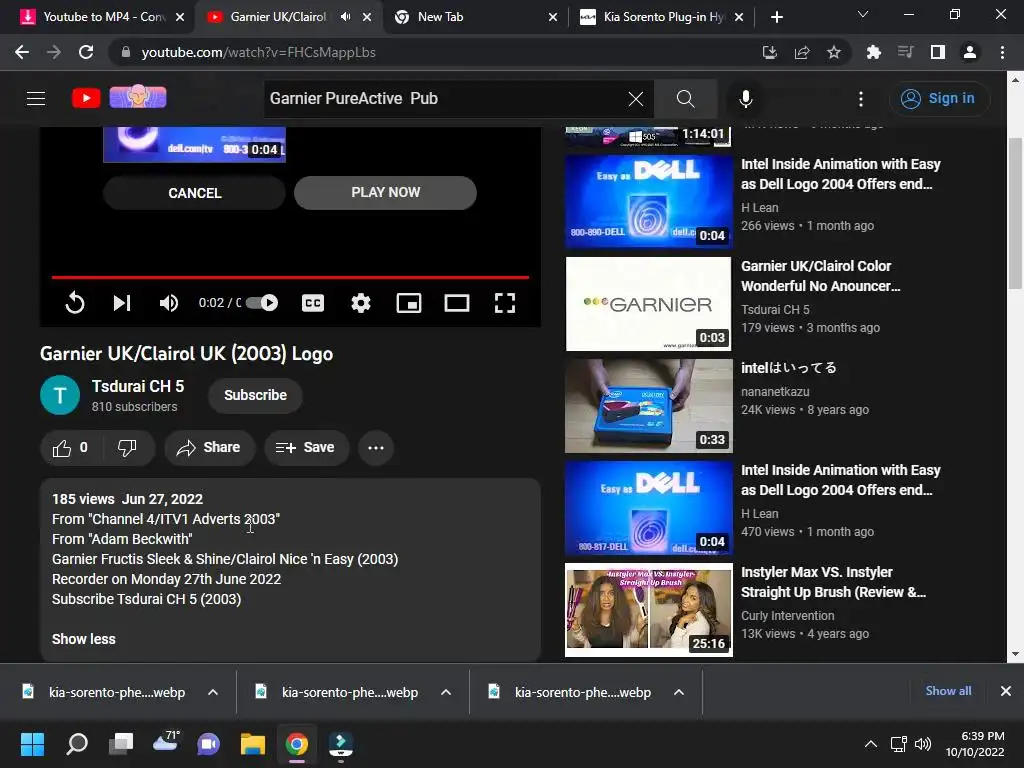Turn on closed captions (CC)
Screen dimensions: 1024x768
313,303
